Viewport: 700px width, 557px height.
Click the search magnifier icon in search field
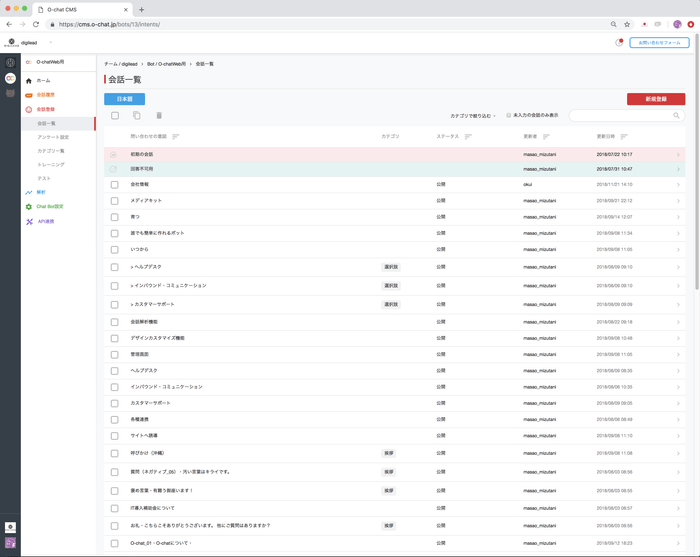point(676,116)
